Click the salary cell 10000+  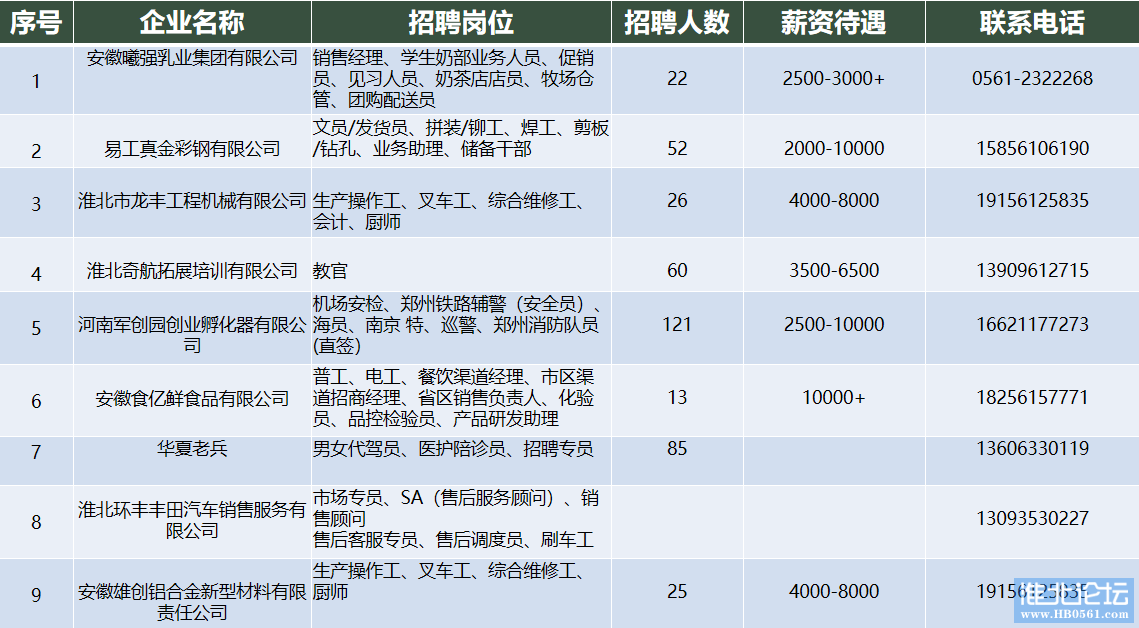[833, 397]
